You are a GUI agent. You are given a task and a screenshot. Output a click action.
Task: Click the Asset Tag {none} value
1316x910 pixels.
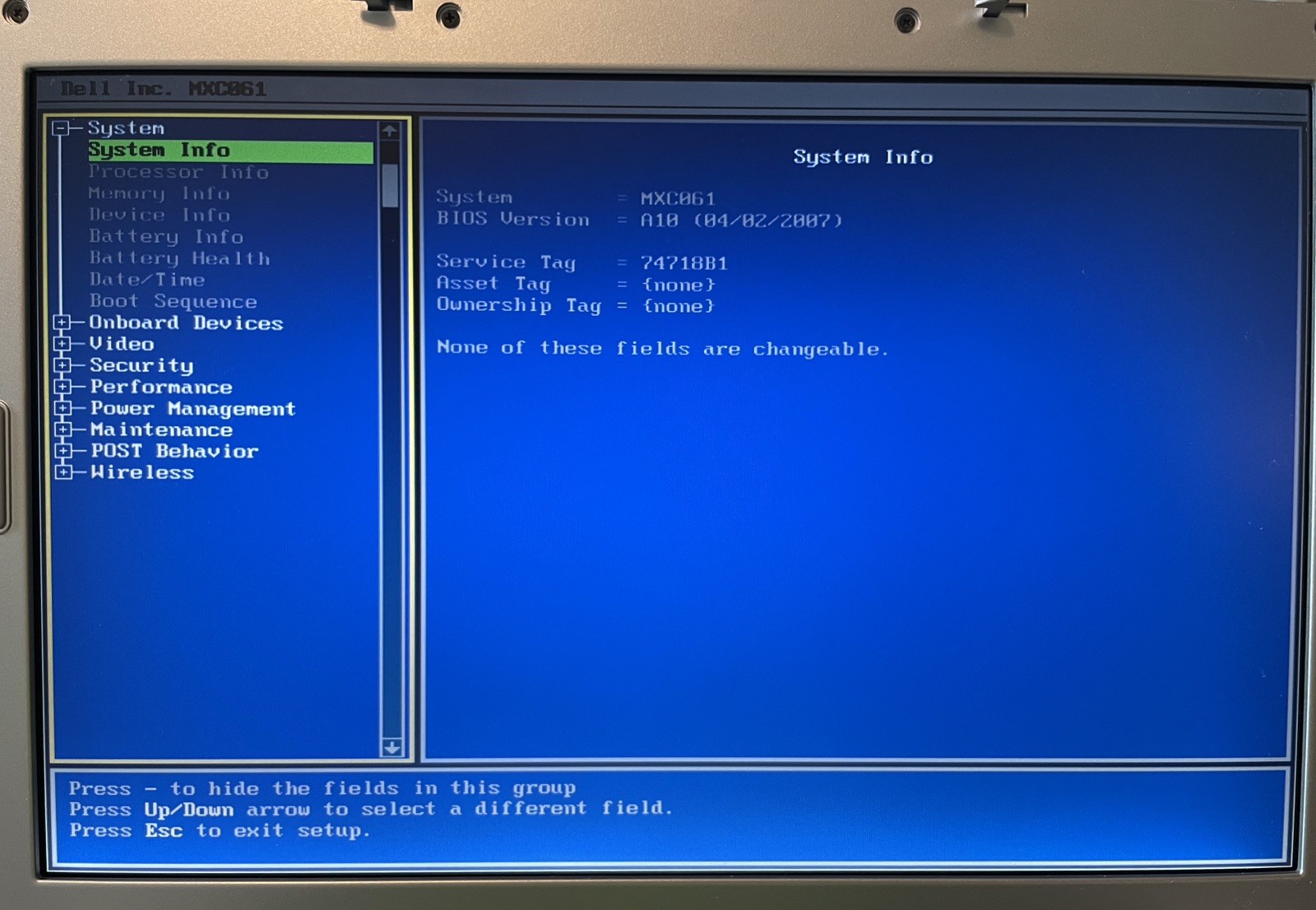679,285
